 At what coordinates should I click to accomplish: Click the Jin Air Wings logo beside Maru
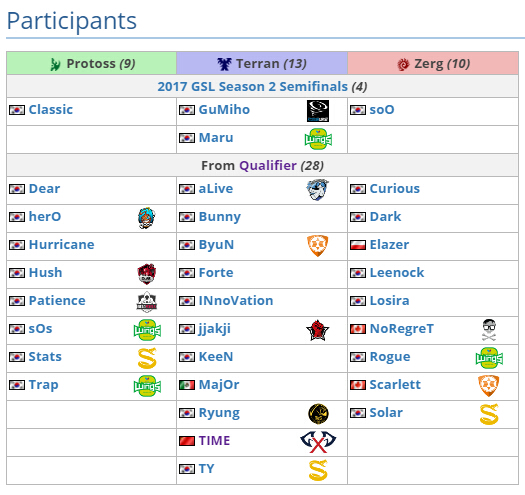tap(318, 139)
